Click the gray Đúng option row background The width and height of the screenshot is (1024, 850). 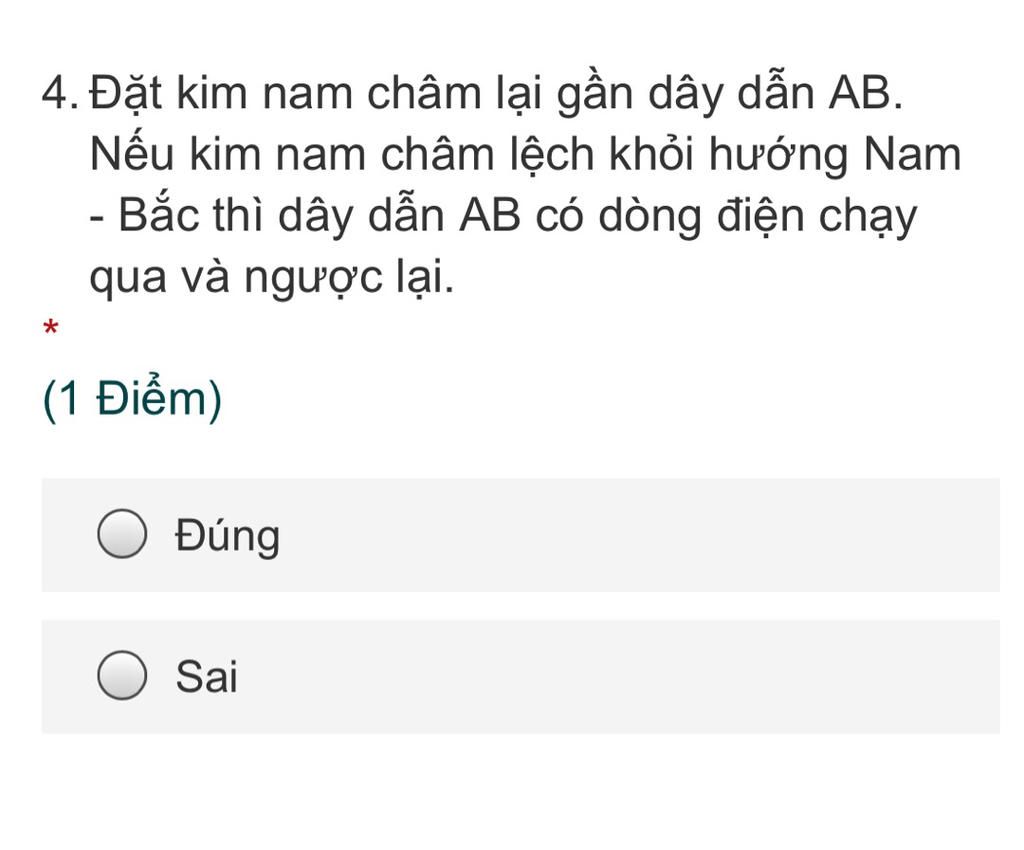[520, 535]
